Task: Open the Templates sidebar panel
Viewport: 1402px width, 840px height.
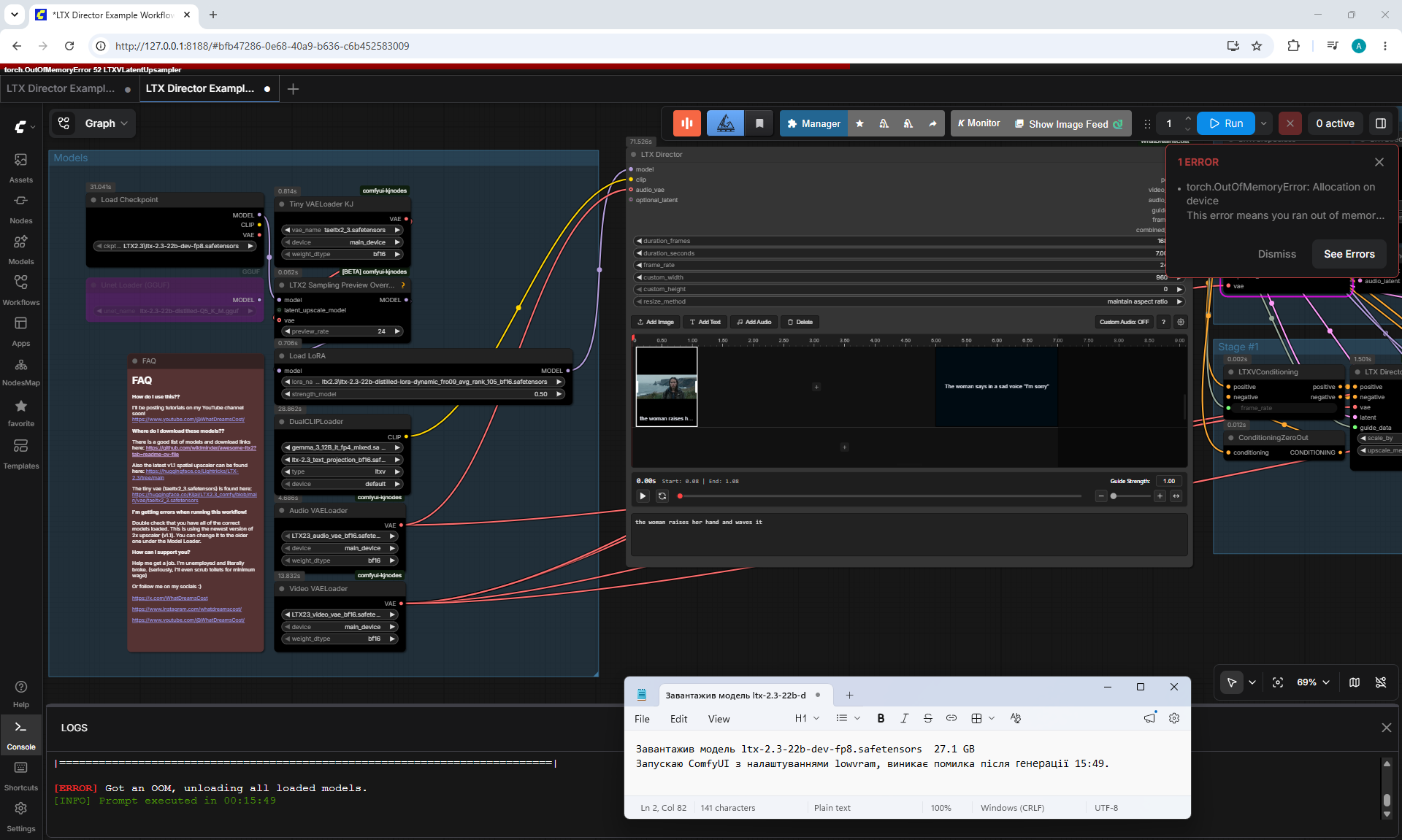Action: [x=21, y=453]
